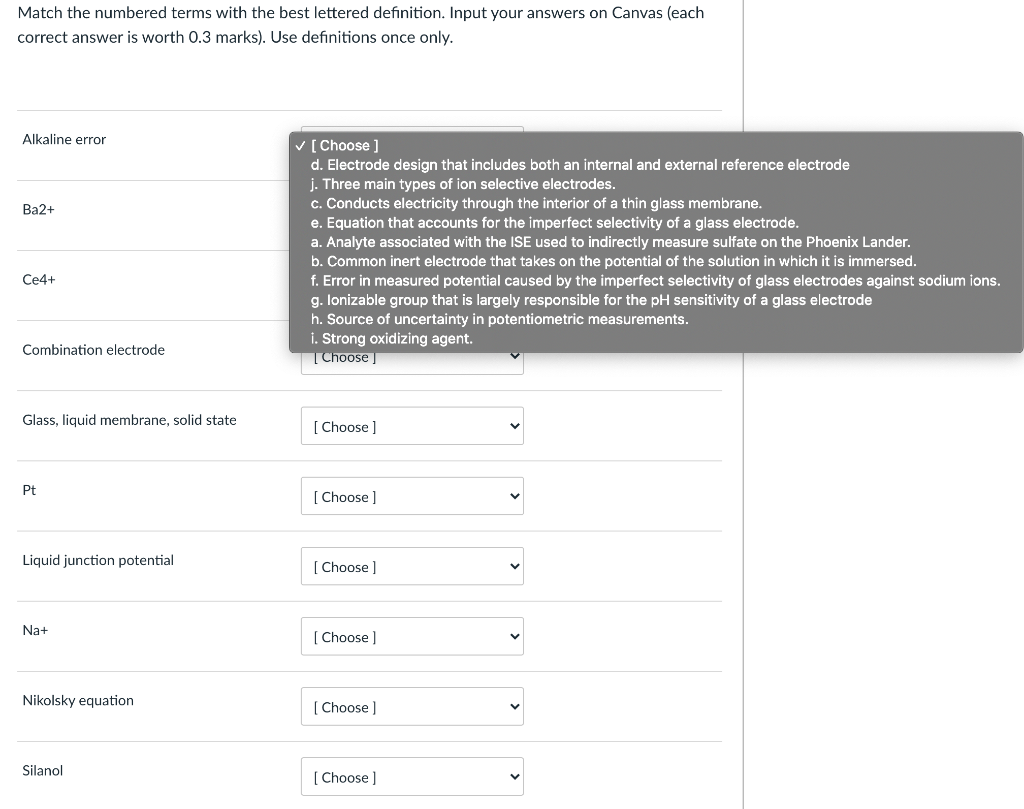This screenshot has width=1024, height=809.
Task: Click the Combination electrode Choose selector
Action: (412, 356)
